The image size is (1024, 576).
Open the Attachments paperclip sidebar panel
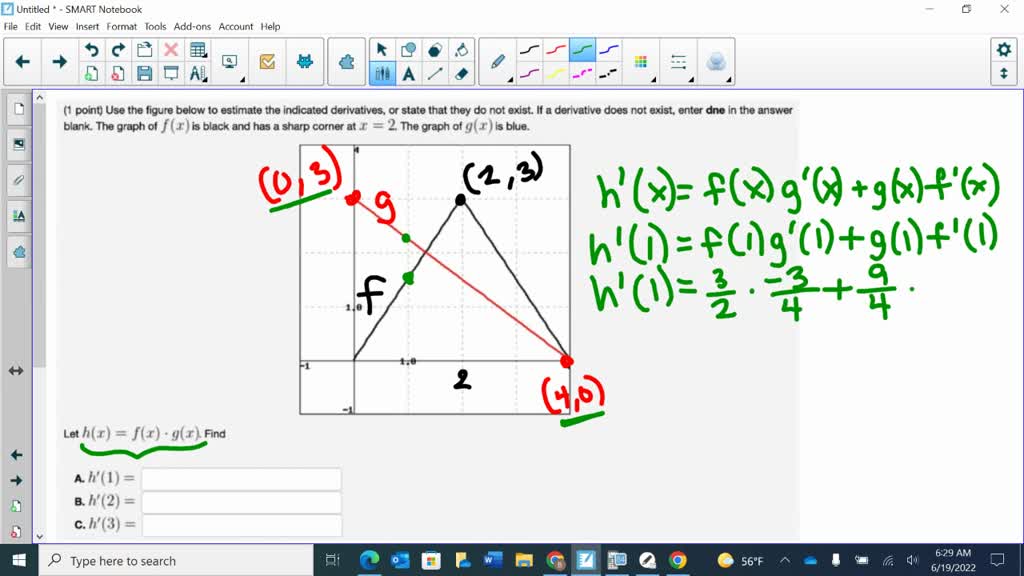coord(18,180)
